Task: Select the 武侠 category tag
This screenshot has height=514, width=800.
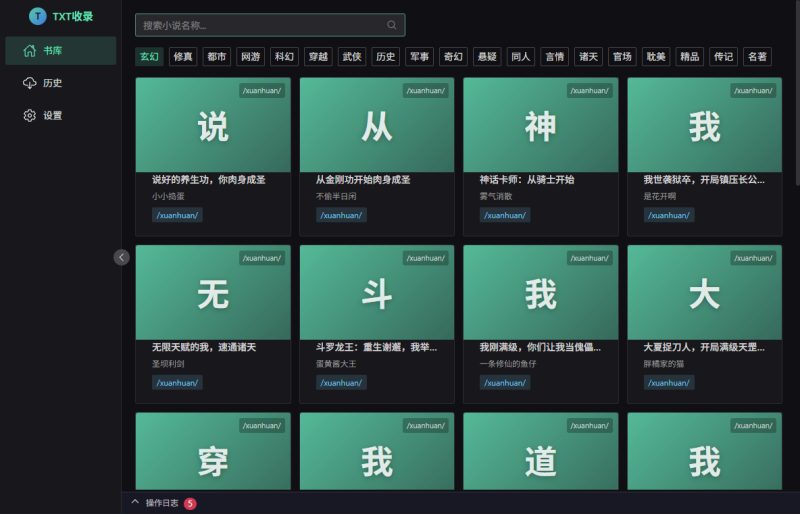Action: (x=351, y=57)
